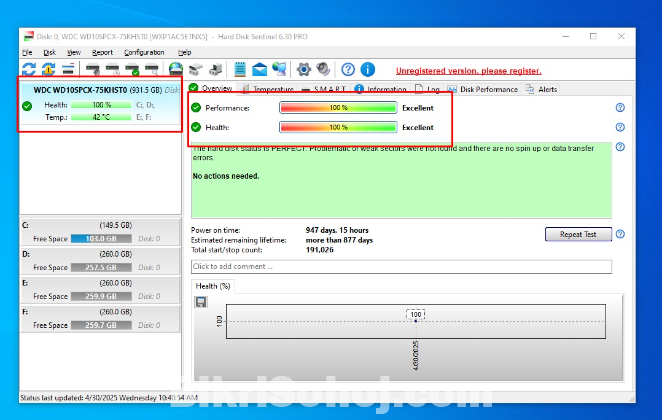Select the Health (%) graph tab
This screenshot has width=662, height=420.
(x=213, y=286)
